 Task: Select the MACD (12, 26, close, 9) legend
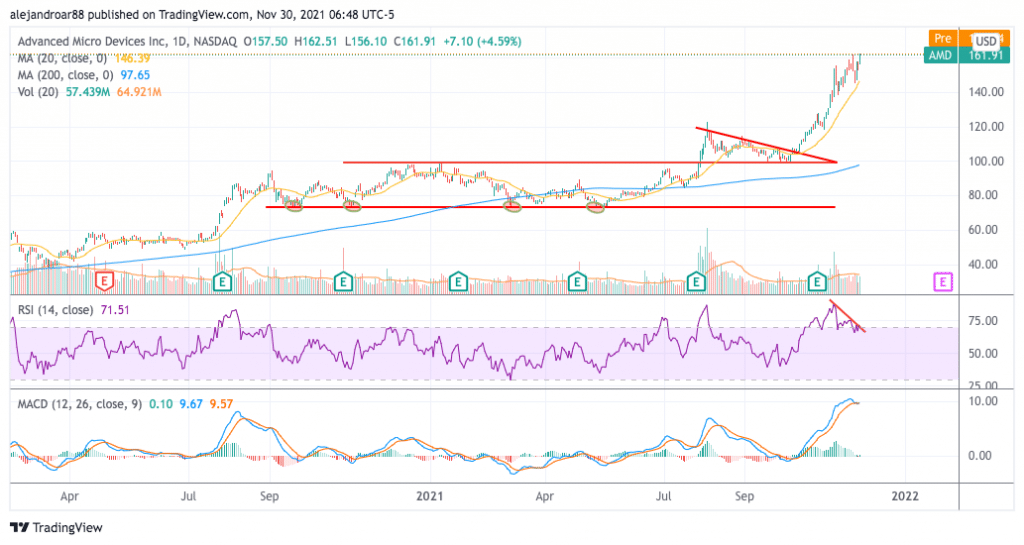coord(80,404)
